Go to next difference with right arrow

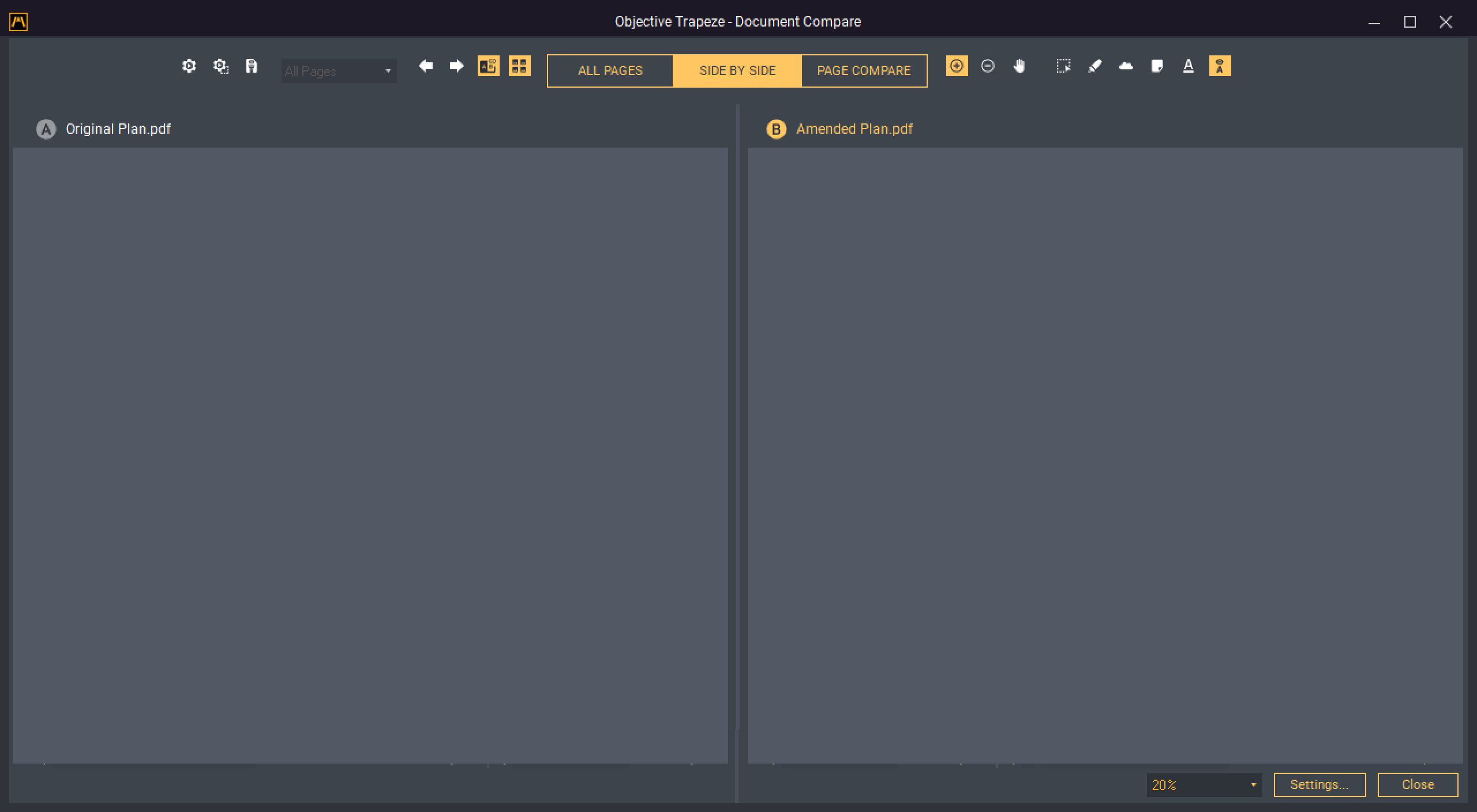coord(456,66)
